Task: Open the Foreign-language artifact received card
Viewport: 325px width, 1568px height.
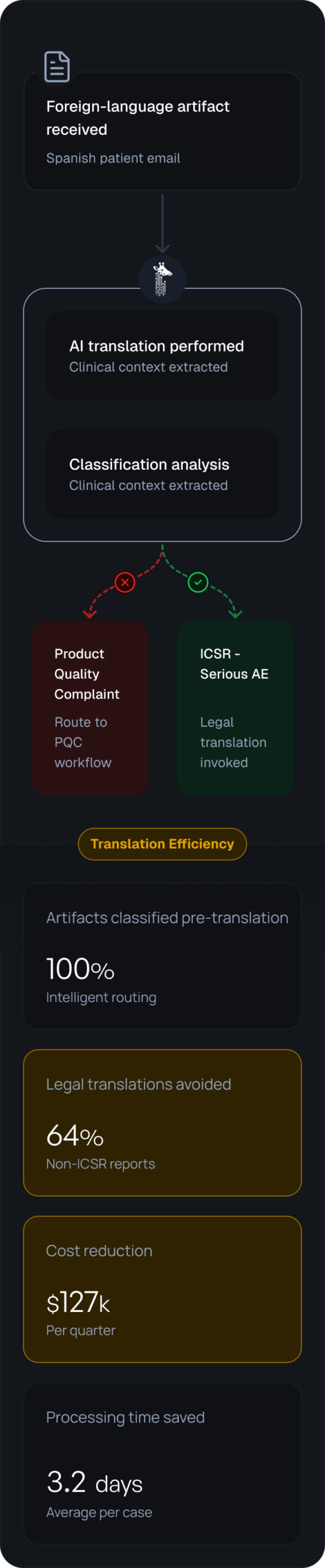Action: [x=162, y=132]
